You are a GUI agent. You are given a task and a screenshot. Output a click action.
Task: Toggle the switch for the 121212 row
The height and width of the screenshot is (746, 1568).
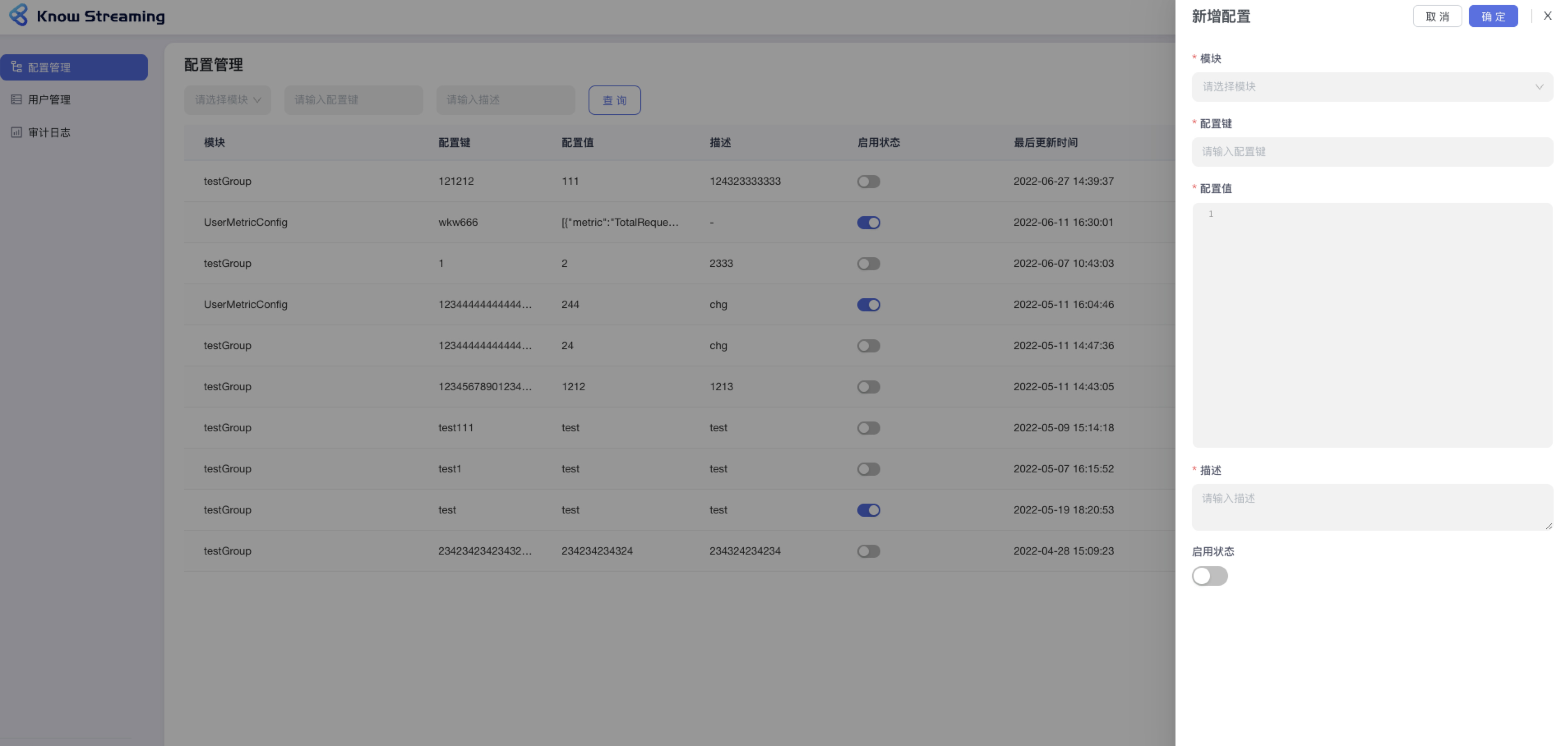[x=868, y=181]
